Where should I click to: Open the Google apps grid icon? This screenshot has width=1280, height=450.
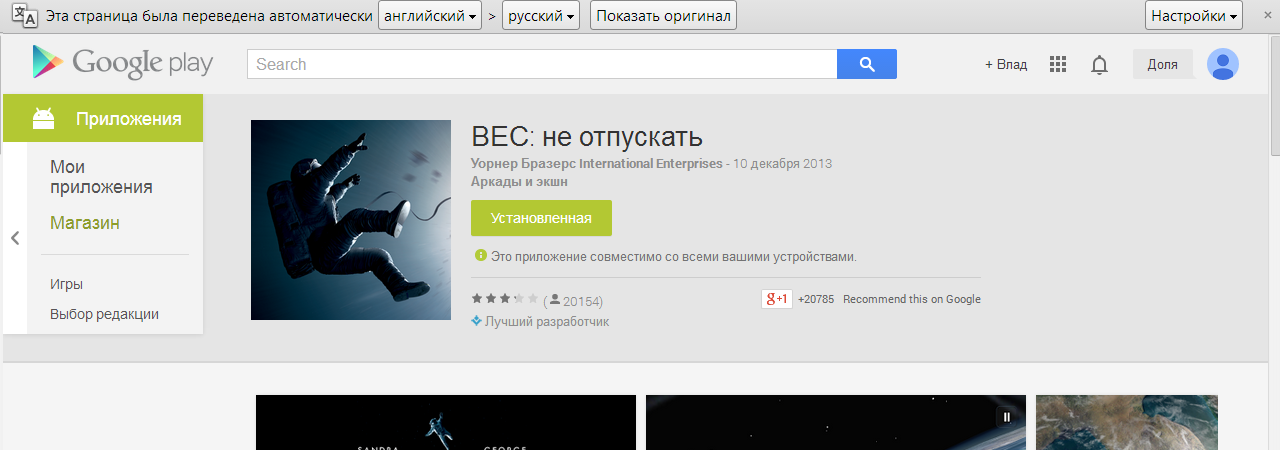[x=1058, y=64]
